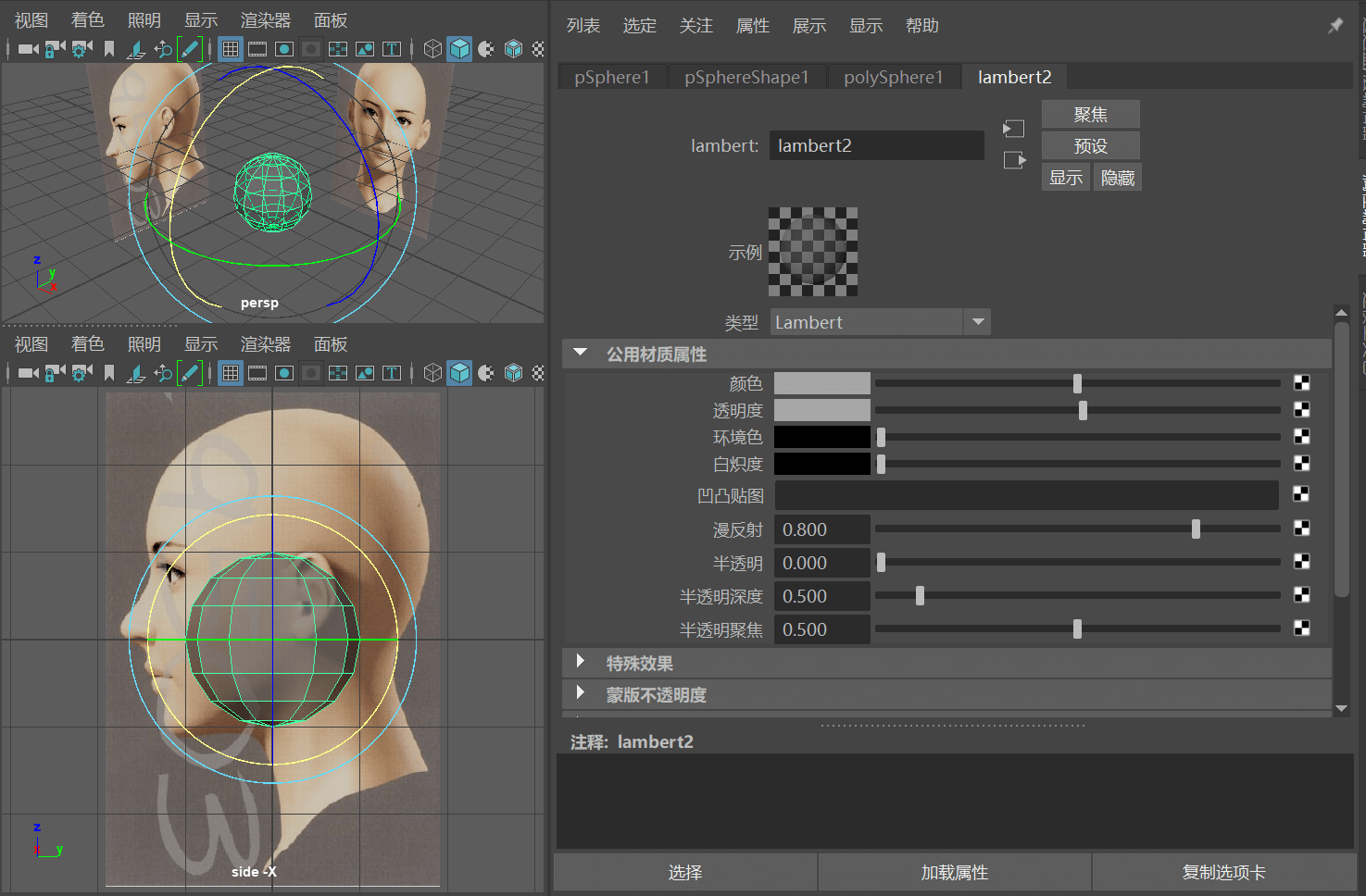Open the 渲染器 menu in persp viewport
The height and width of the screenshot is (896, 1366).
click(266, 20)
